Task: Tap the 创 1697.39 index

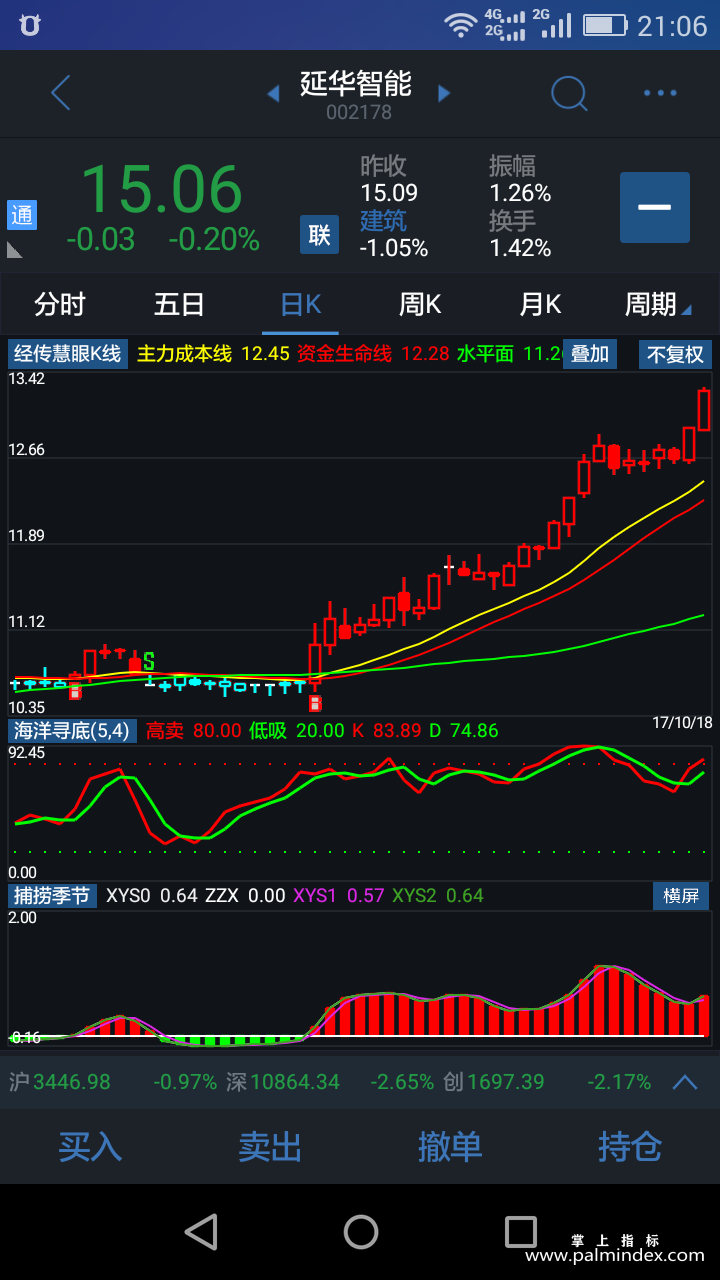Action: pyautogui.click(x=494, y=1082)
